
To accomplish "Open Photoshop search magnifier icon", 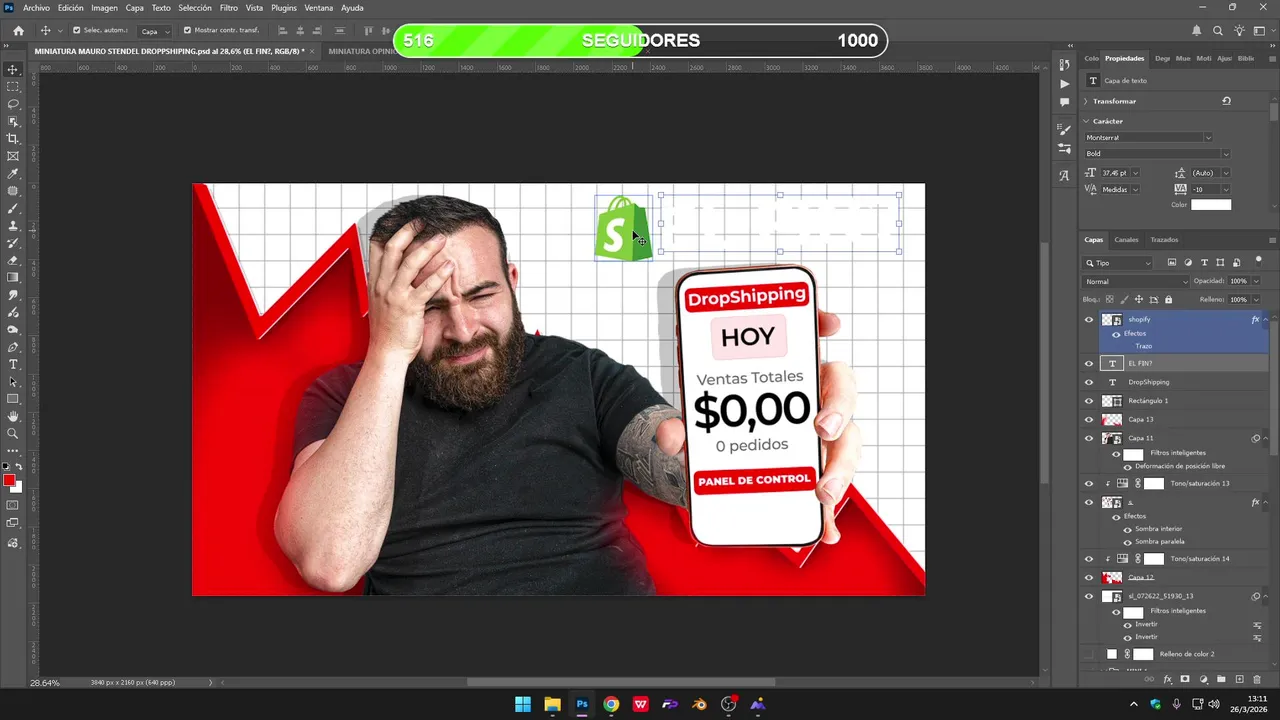I will (1220, 31).
